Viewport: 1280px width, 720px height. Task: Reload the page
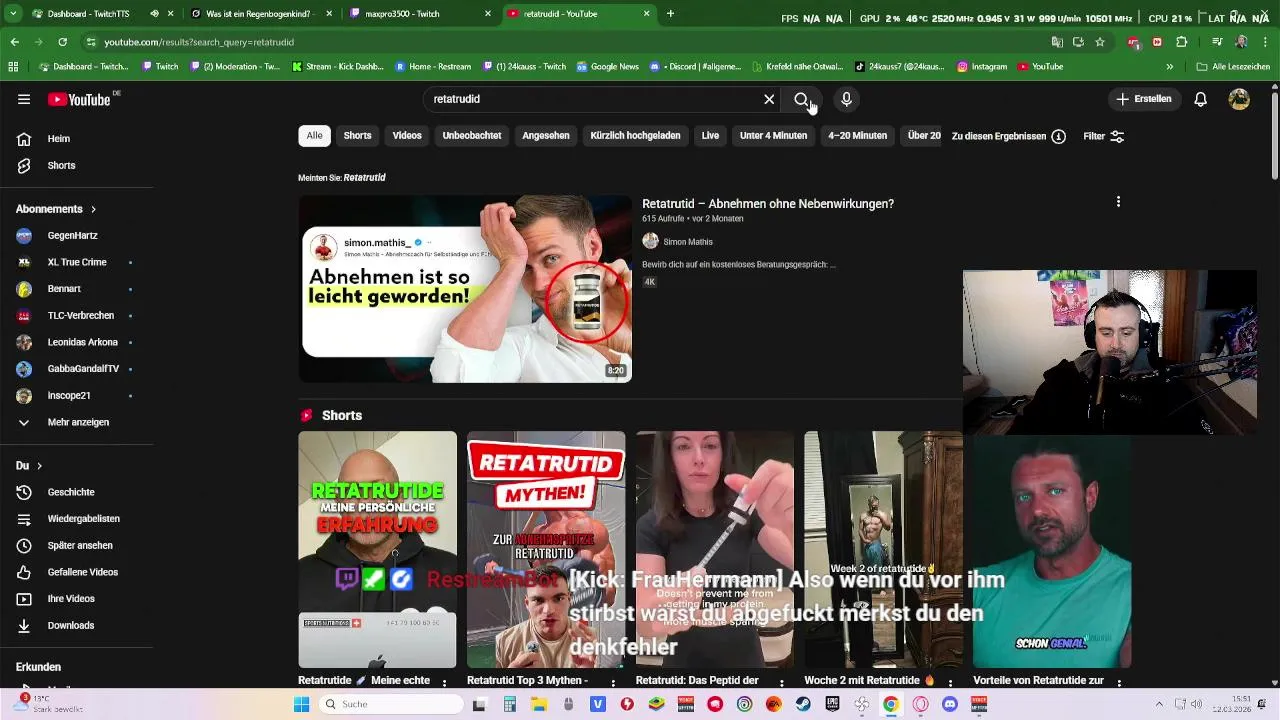click(62, 42)
